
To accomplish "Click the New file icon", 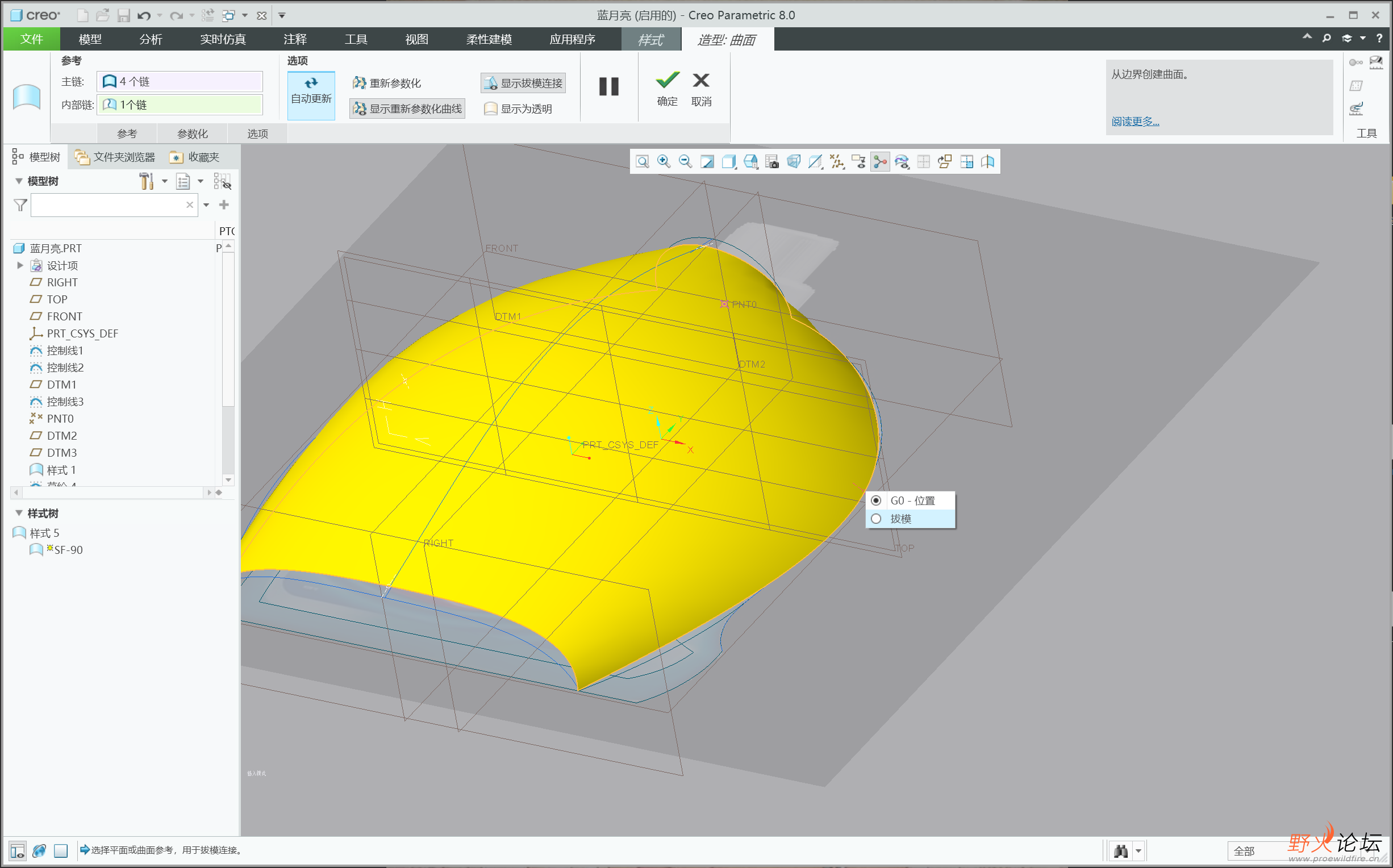I will [x=82, y=15].
